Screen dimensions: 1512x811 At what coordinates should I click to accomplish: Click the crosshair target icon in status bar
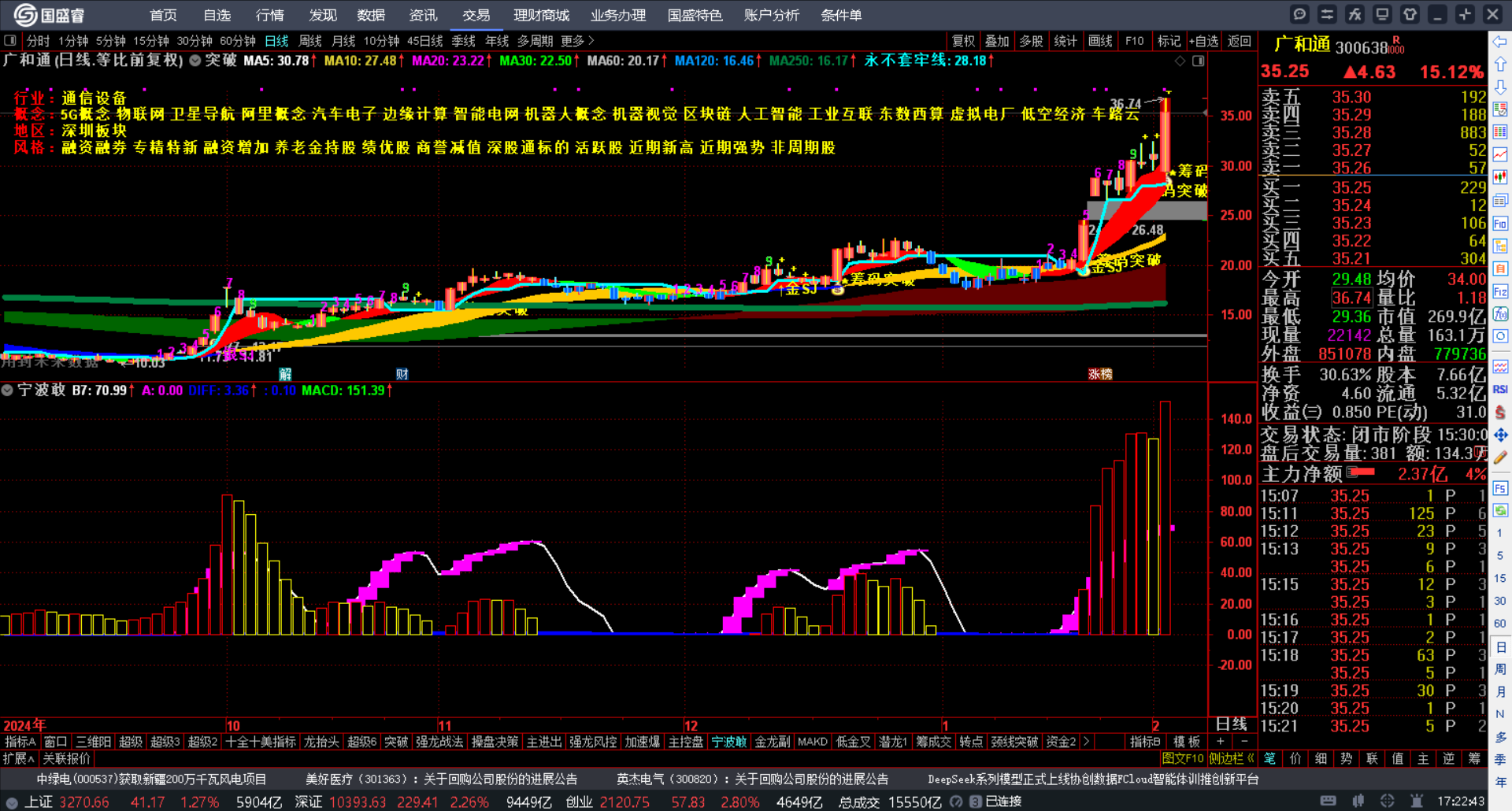[1387, 802]
